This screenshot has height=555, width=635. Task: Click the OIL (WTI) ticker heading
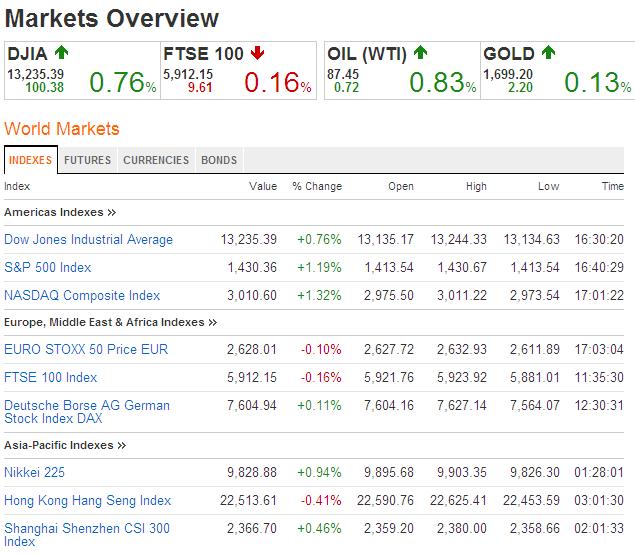coord(367,54)
